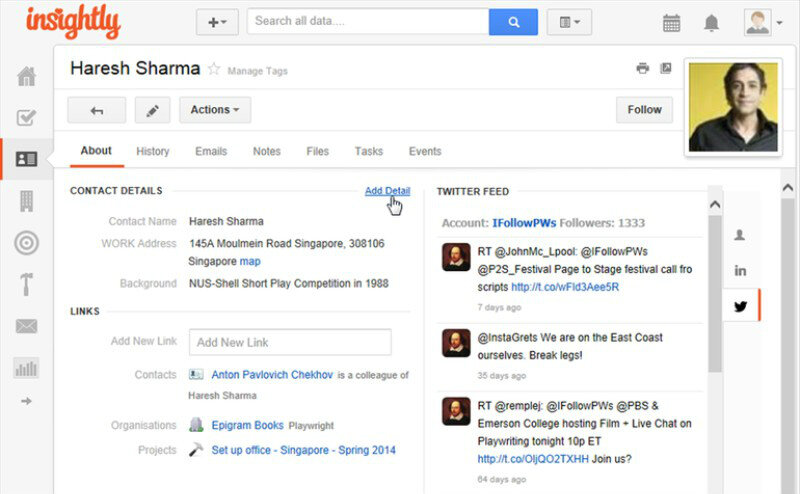
Task: Click the Add New Link input field
Action: [290, 342]
